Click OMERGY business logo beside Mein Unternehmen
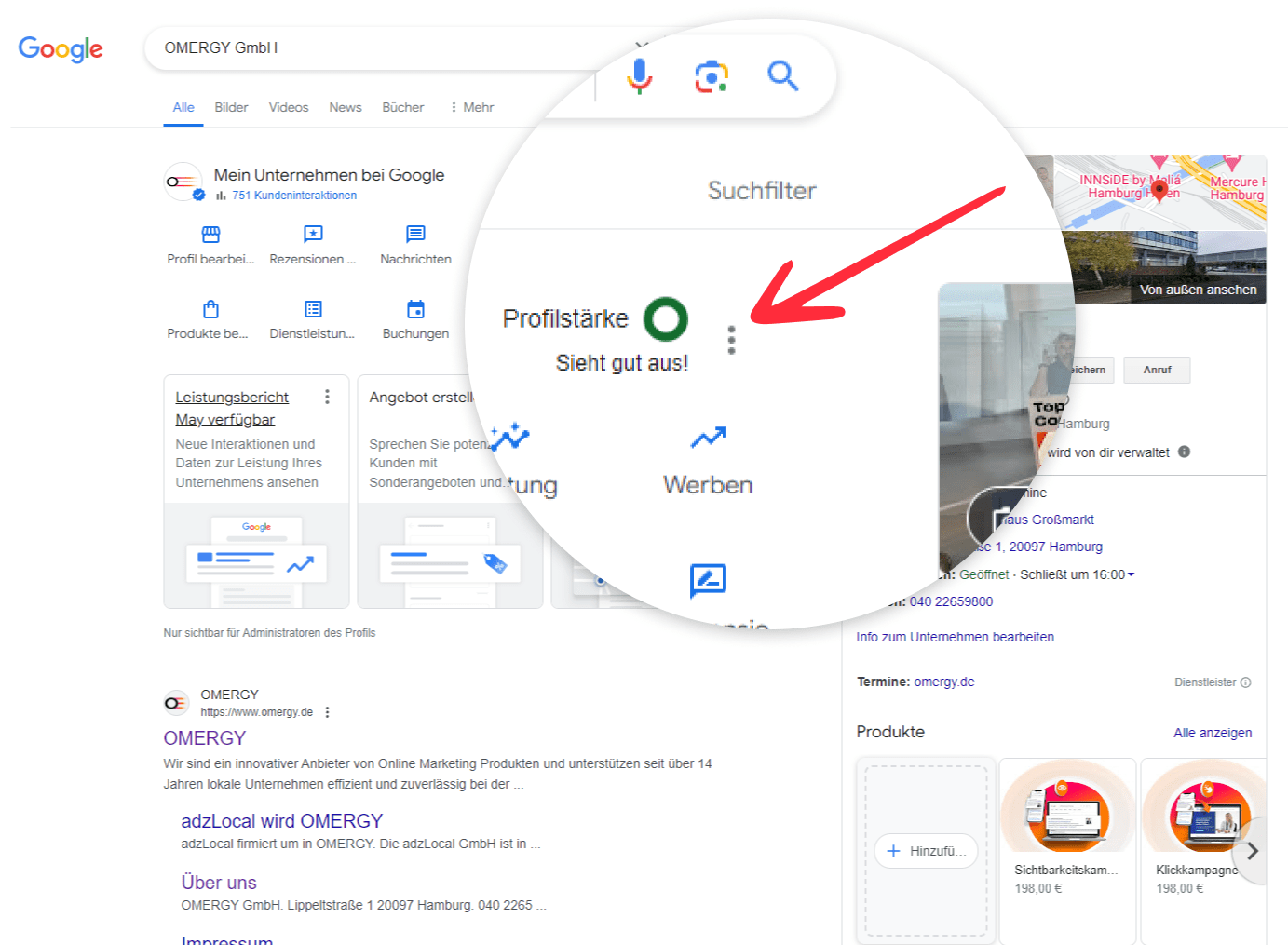1288x945 pixels. click(x=183, y=182)
